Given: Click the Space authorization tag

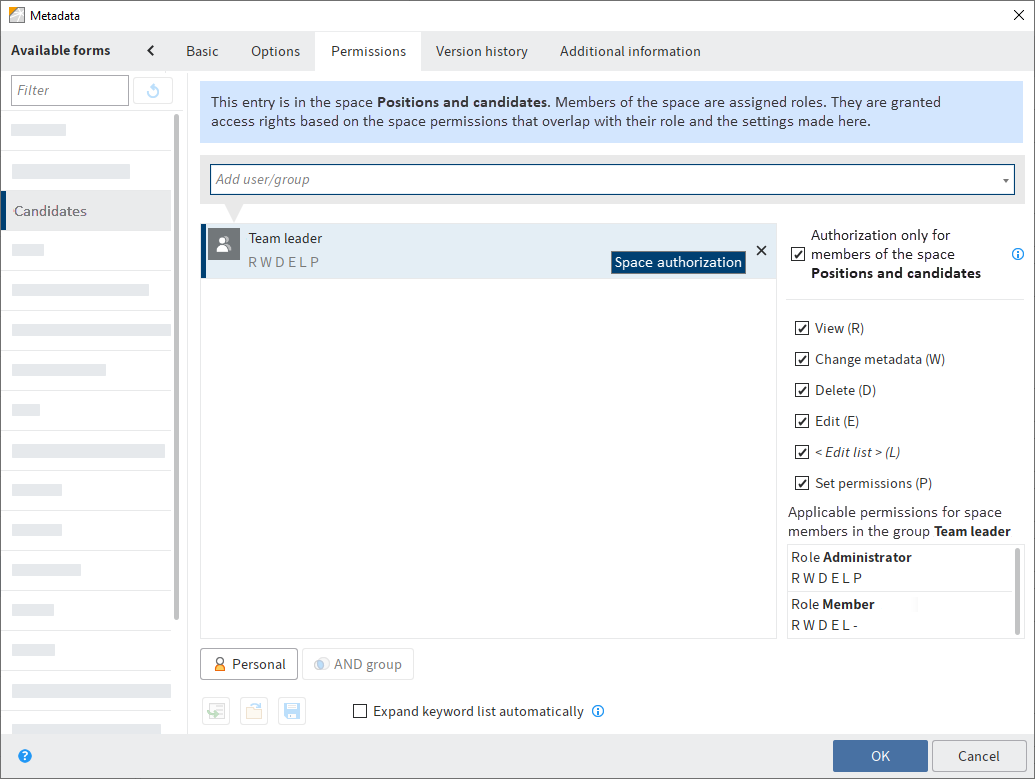Looking at the screenshot, I should coord(678,262).
